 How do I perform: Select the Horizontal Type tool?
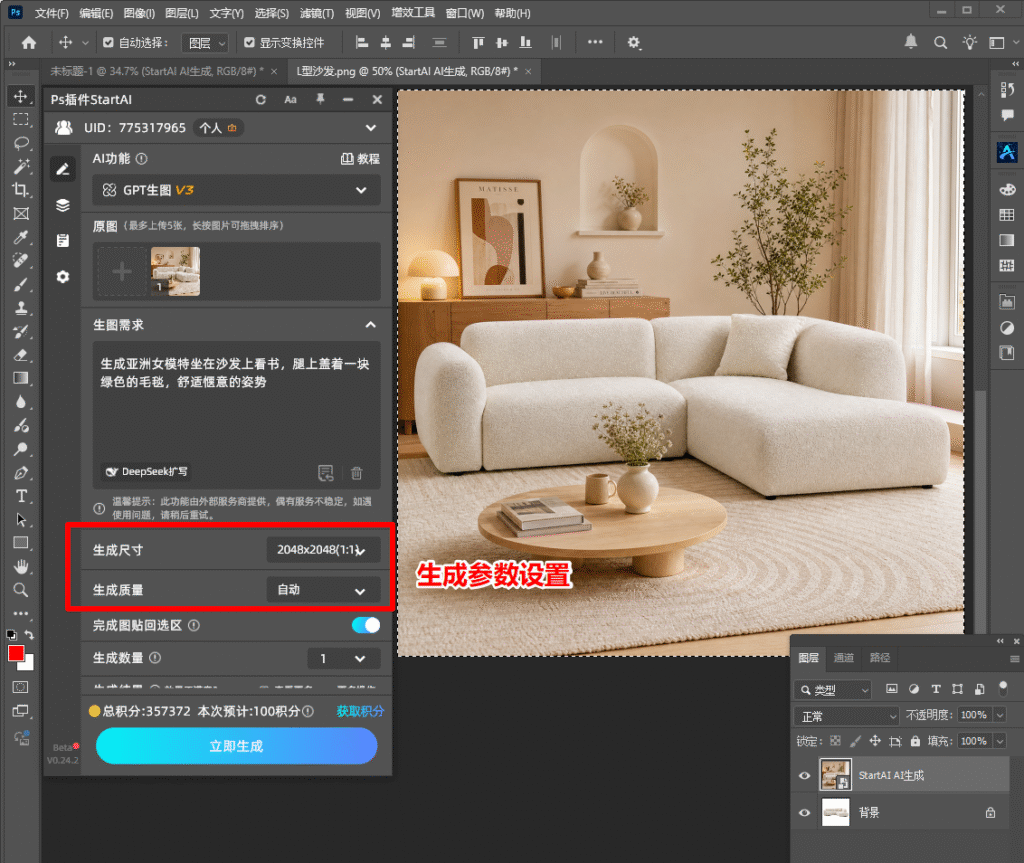[21, 496]
